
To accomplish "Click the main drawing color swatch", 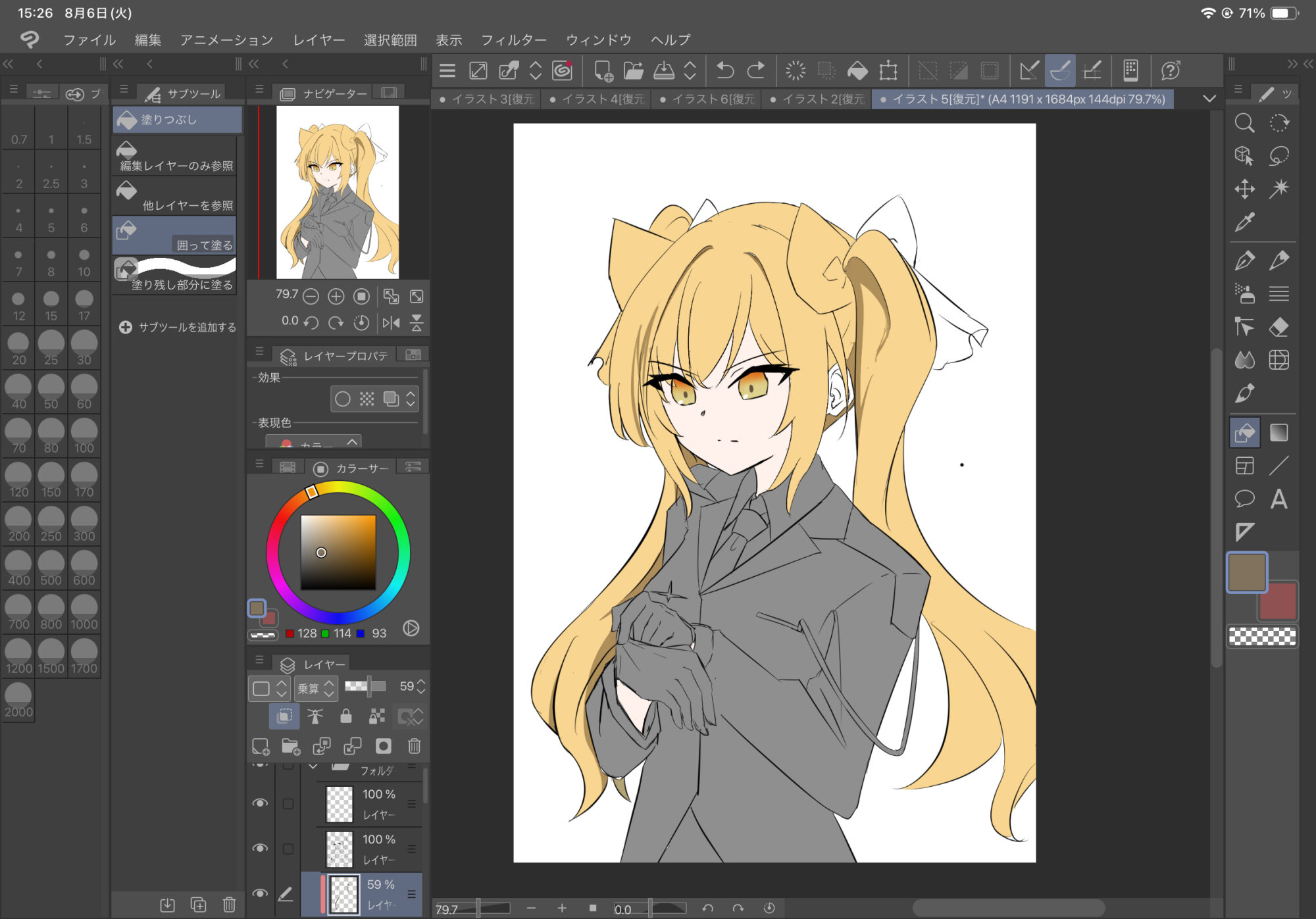I will [x=1246, y=572].
